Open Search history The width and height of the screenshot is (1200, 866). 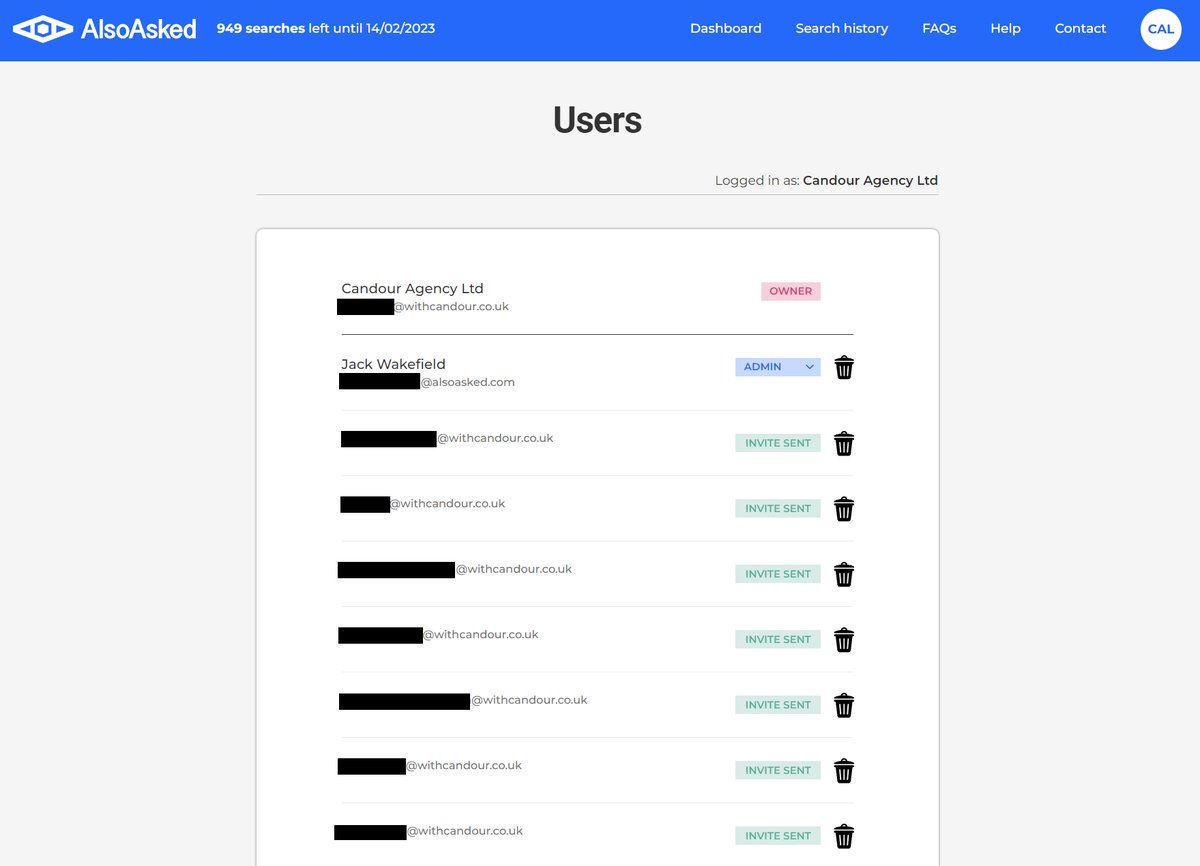click(841, 28)
